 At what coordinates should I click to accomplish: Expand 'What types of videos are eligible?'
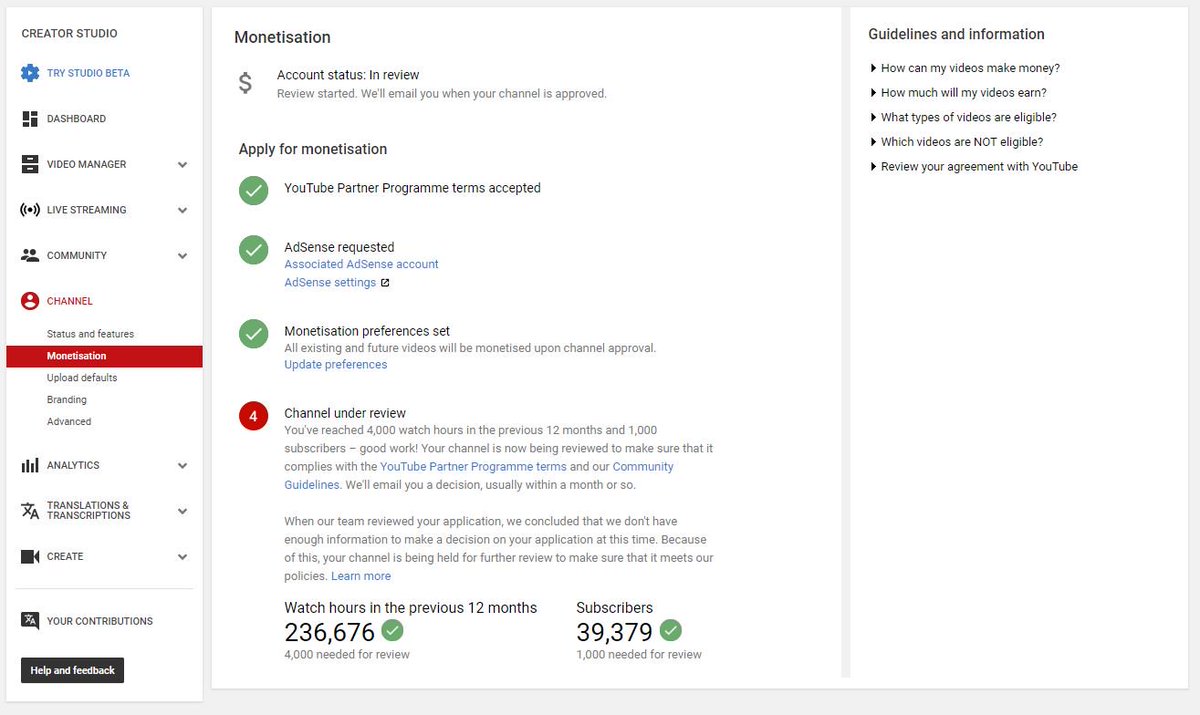pos(963,117)
